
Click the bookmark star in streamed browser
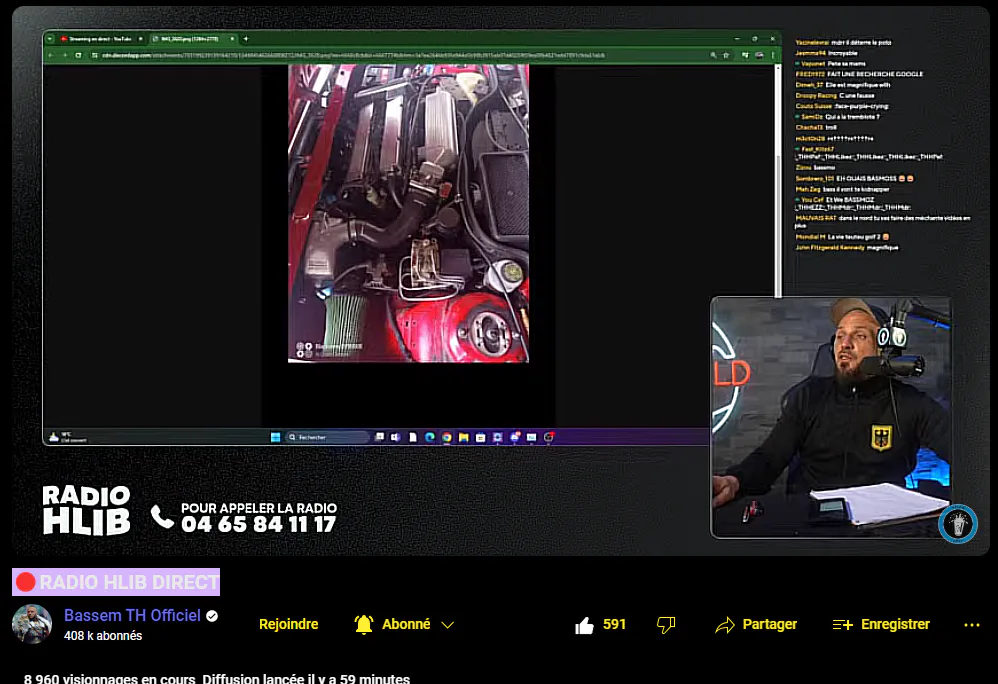click(x=726, y=55)
